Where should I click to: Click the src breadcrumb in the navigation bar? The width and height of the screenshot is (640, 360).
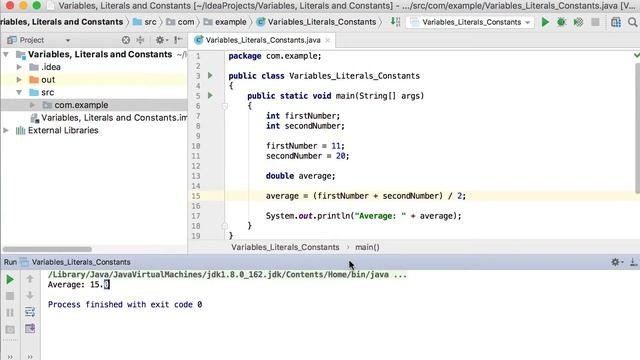[x=145, y=22]
